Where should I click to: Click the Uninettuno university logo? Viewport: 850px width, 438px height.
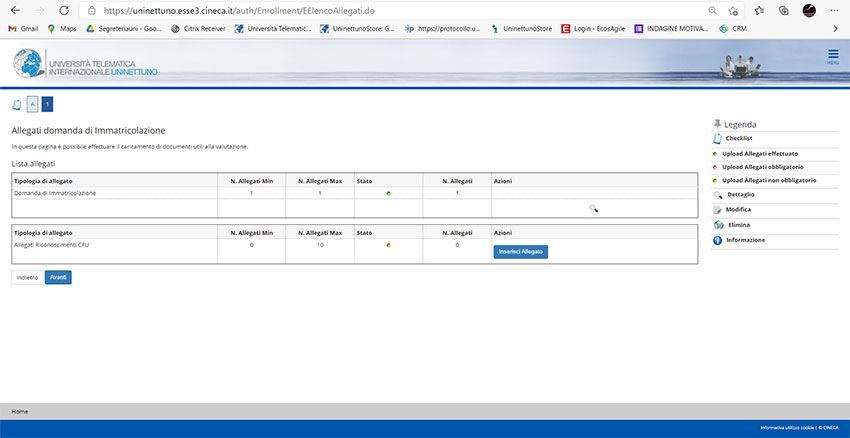[85, 64]
